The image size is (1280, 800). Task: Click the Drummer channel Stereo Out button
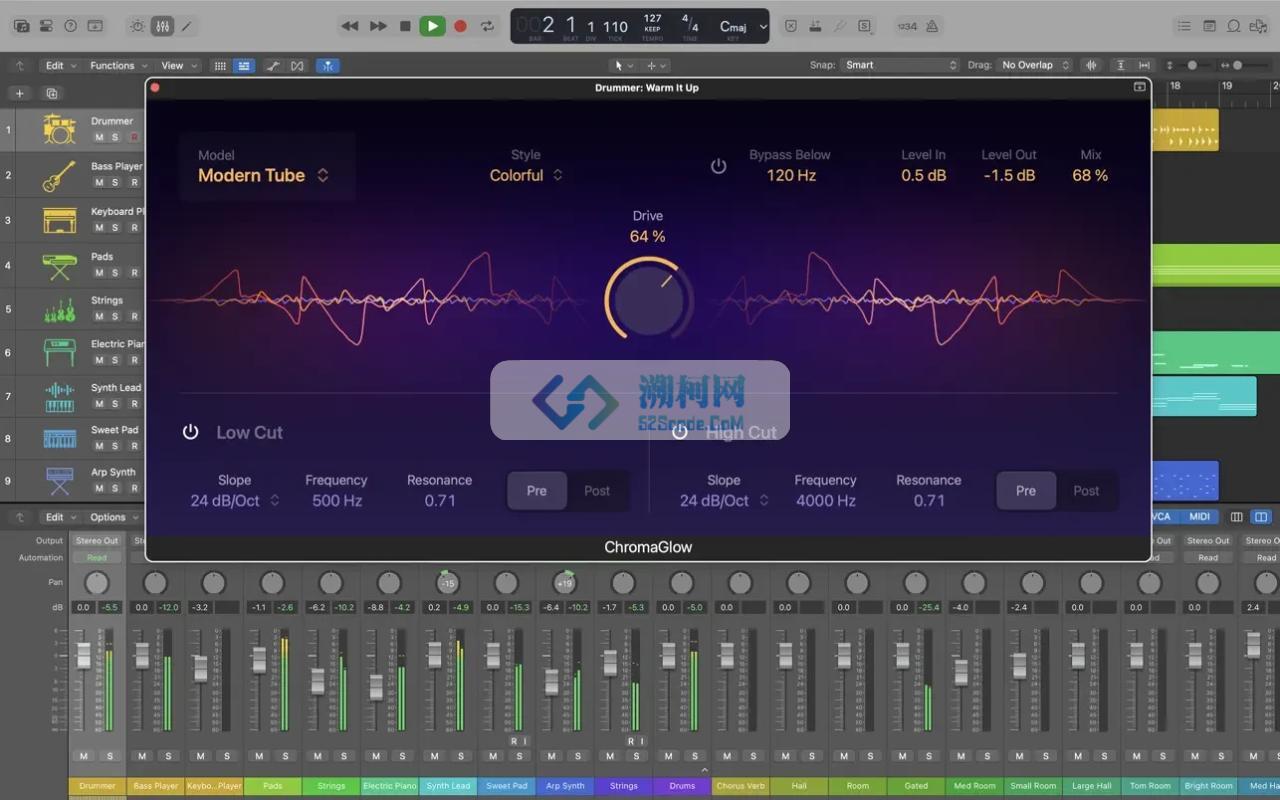click(97, 541)
